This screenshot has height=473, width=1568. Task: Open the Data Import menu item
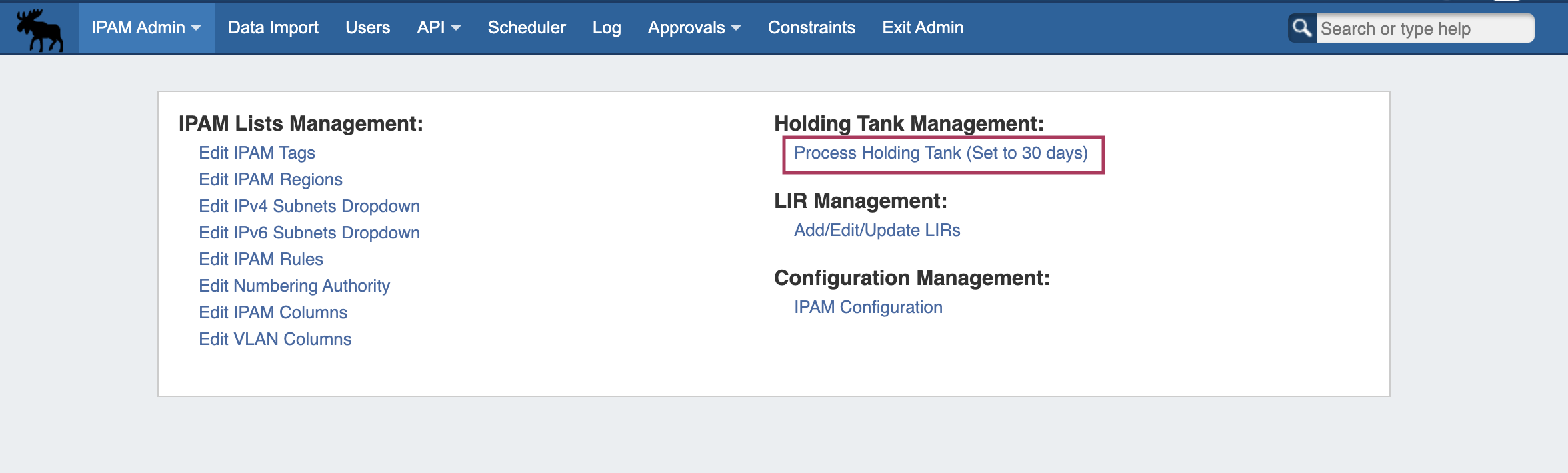point(273,27)
